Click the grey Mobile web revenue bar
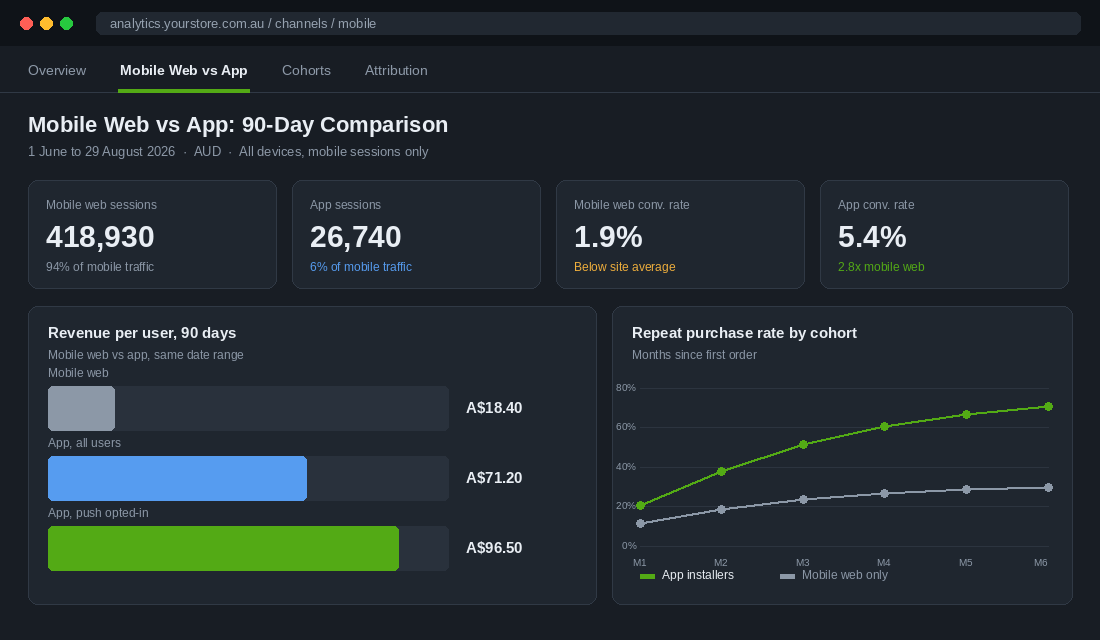The width and height of the screenshot is (1100, 640). 81,408
